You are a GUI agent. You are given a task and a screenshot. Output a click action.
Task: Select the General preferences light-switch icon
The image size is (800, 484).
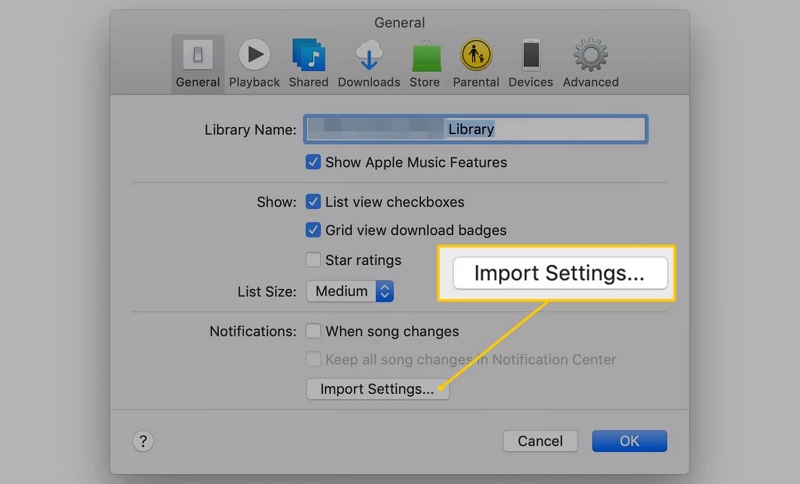pyautogui.click(x=197, y=54)
